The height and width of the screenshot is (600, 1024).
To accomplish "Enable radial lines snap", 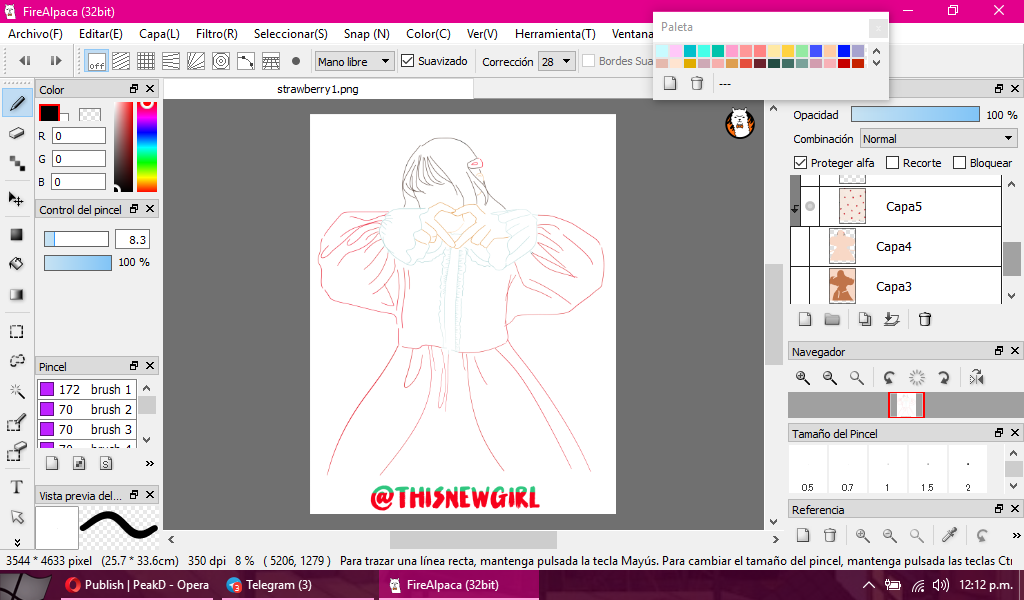I will [x=196, y=61].
